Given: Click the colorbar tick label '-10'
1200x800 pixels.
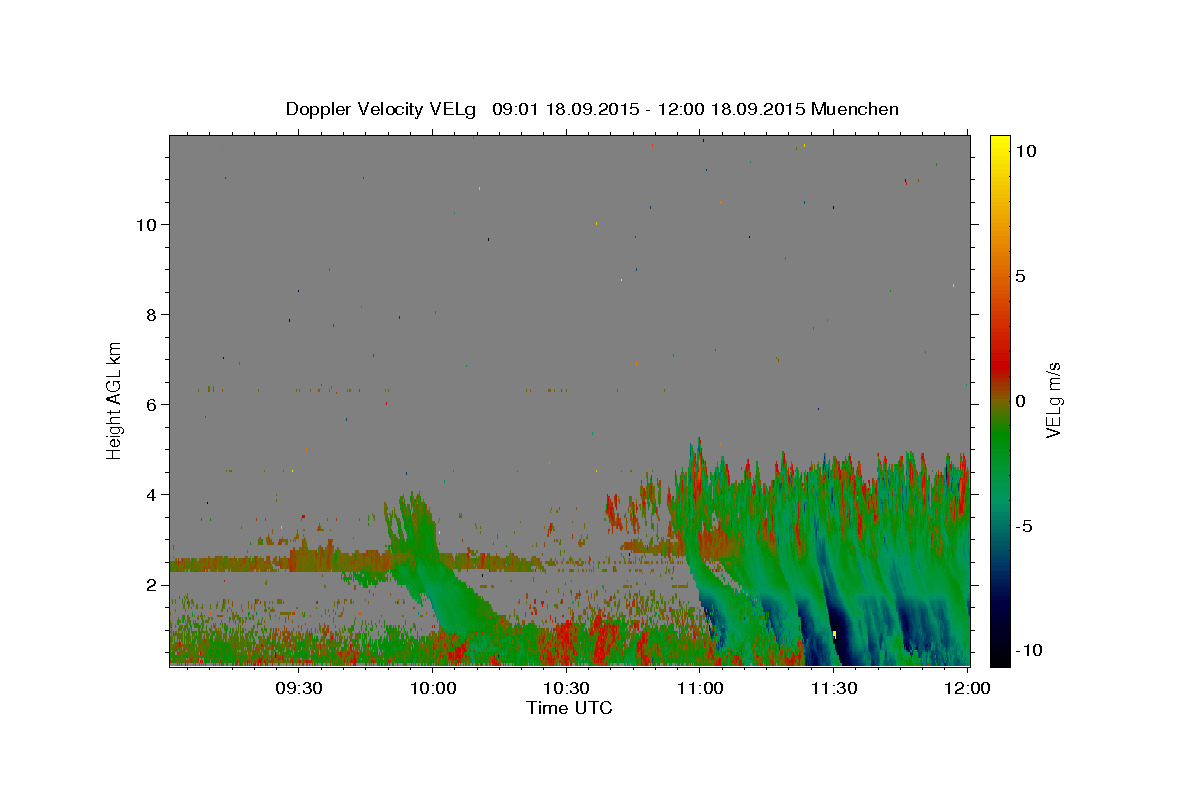Looking at the screenshot, I should pos(1027,650).
